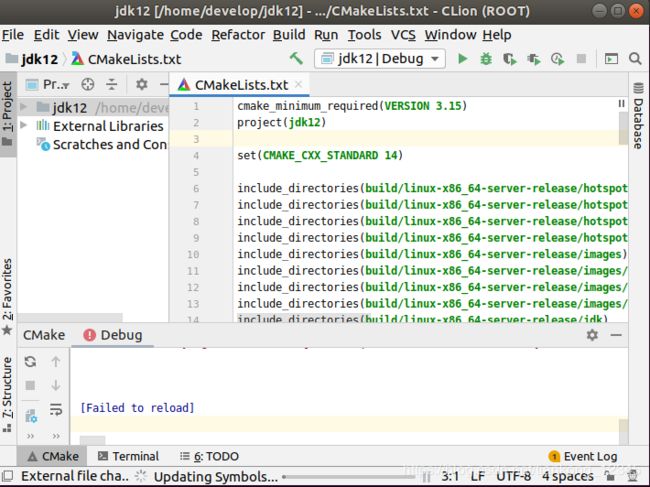Open jdk12 | Debug configuration dropdown
This screenshot has height=487, width=650.
[x=380, y=59]
